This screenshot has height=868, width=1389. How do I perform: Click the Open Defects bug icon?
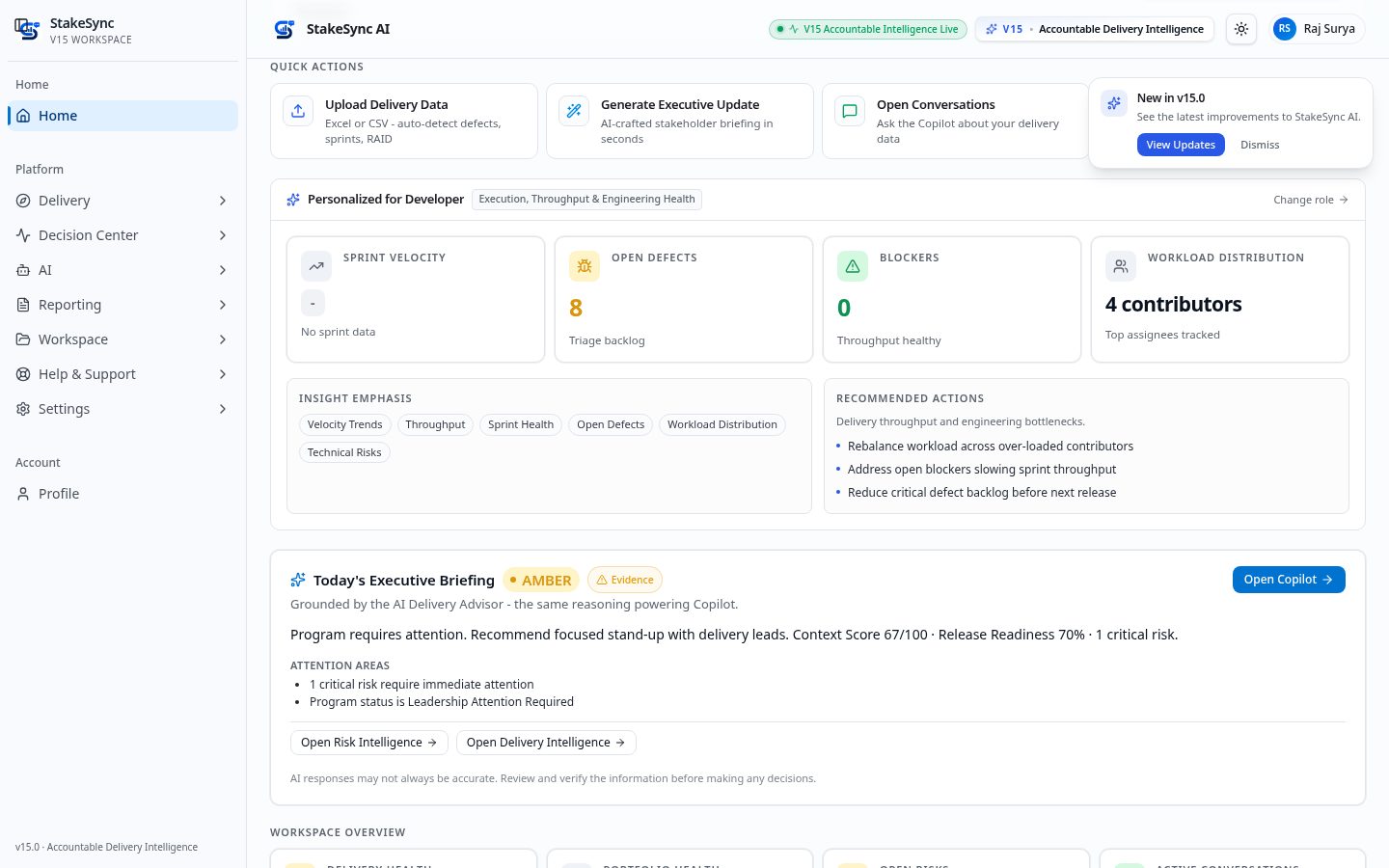point(585,266)
